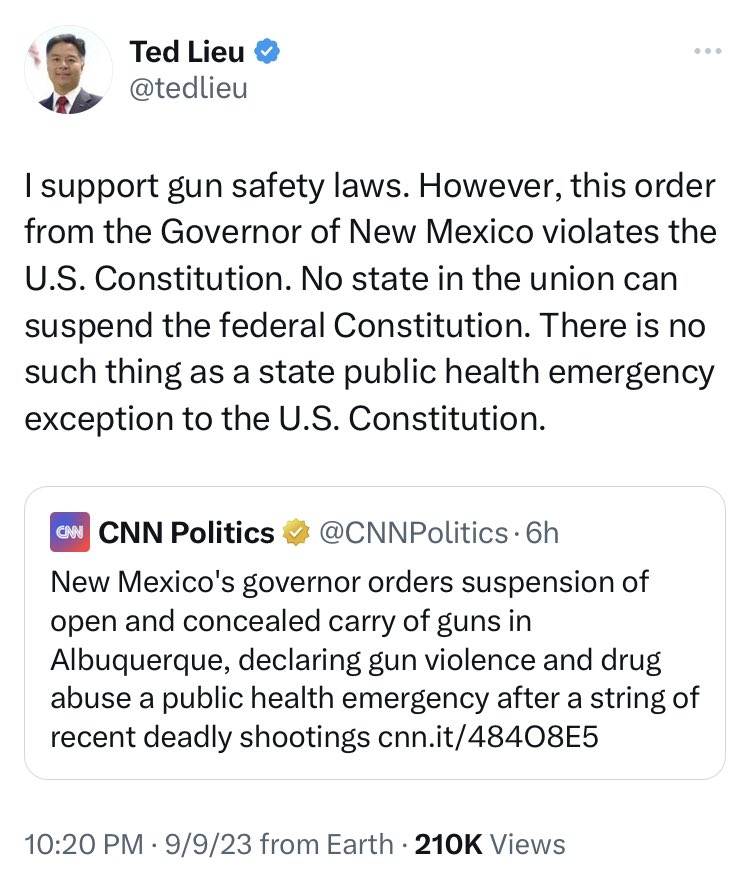Click 'exception to the U.S. Constitution' closing line

click(286, 417)
